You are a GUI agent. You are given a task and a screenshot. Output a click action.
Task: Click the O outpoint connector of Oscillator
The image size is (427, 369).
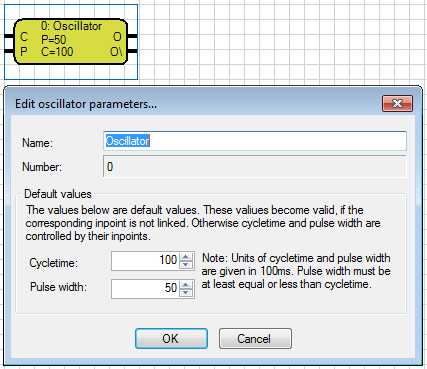coord(132,36)
